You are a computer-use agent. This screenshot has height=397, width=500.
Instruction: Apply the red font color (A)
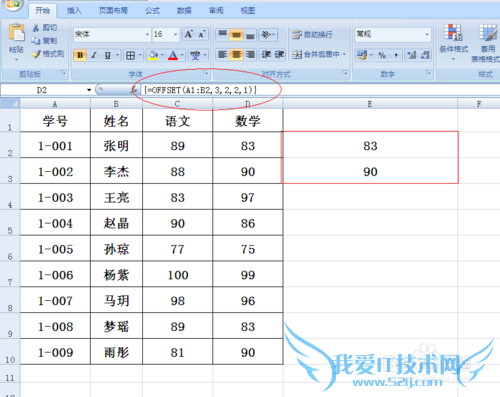173,55
